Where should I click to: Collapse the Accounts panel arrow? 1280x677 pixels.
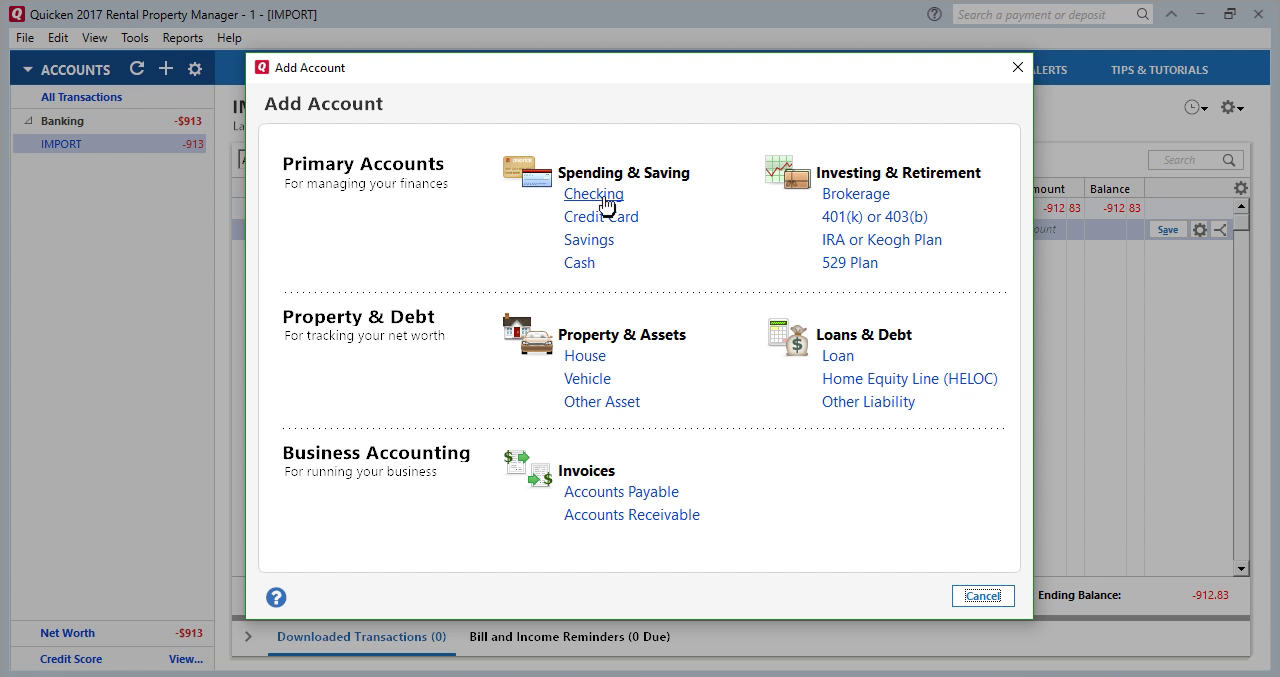(28, 70)
